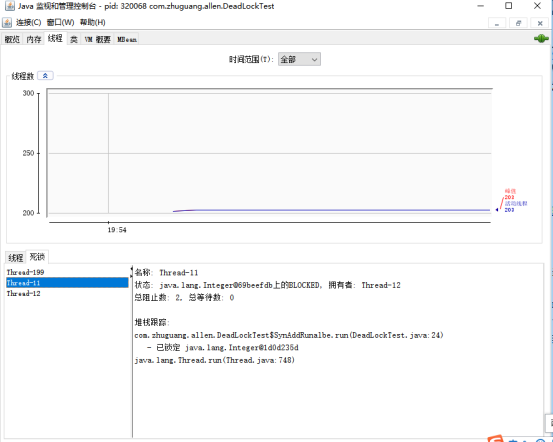Click the Thread.java:748 stack frame
Image resolution: width=553 pixels, height=442 pixels.
[x=215, y=360]
